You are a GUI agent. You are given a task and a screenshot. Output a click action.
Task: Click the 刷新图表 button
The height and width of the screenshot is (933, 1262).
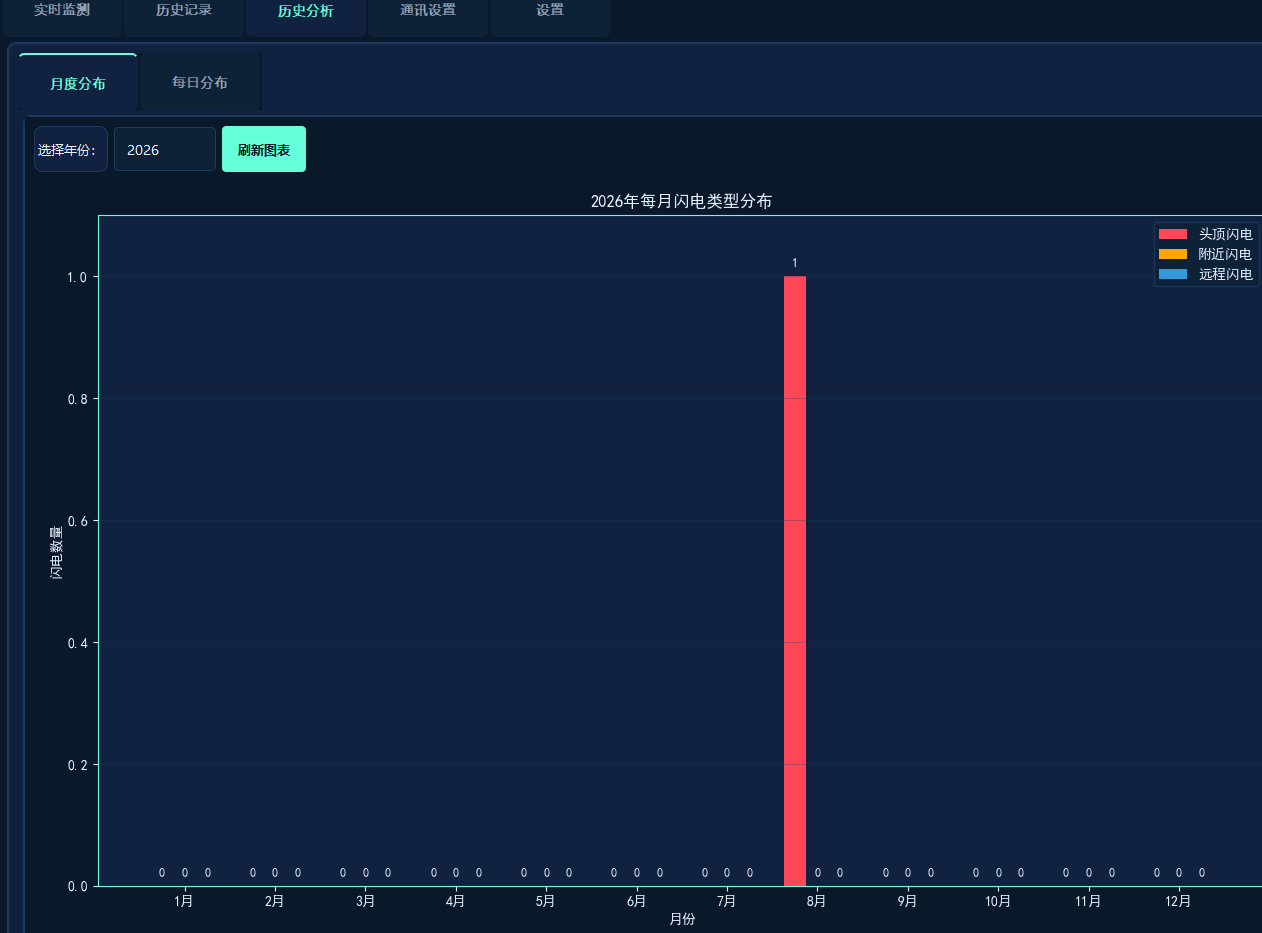[x=264, y=149]
